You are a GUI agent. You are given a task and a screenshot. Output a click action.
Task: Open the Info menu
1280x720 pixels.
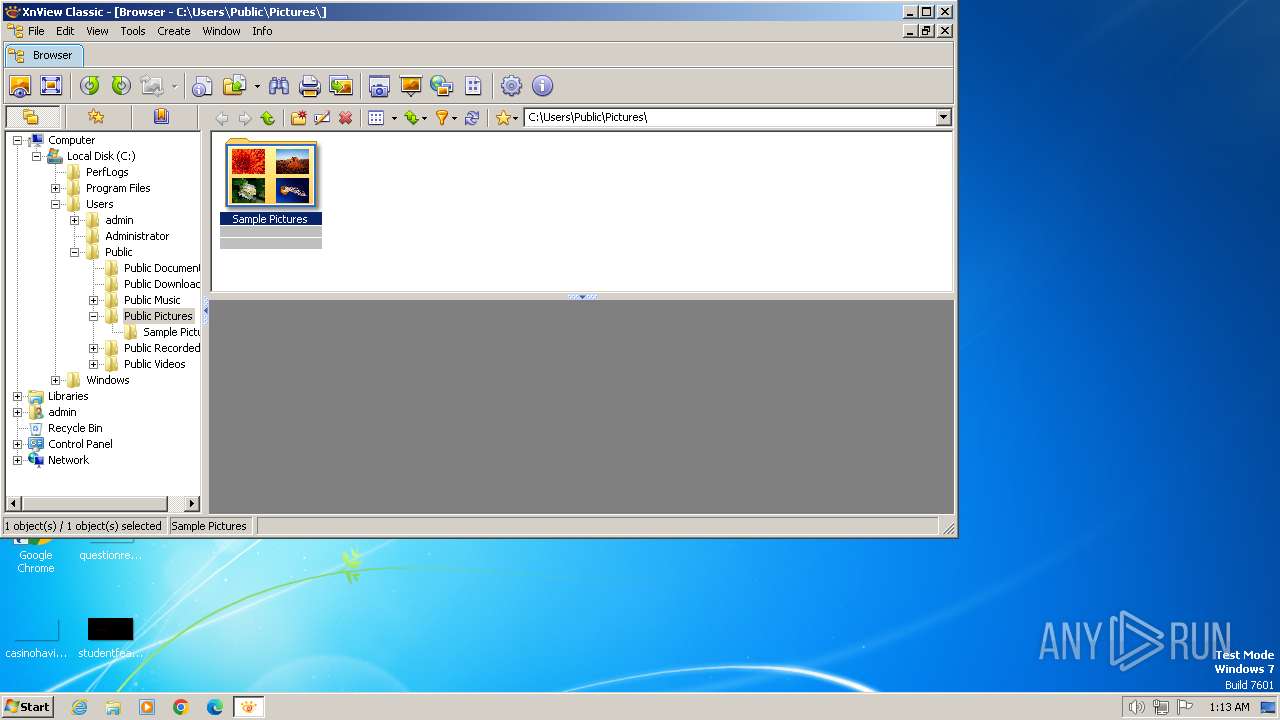click(262, 31)
